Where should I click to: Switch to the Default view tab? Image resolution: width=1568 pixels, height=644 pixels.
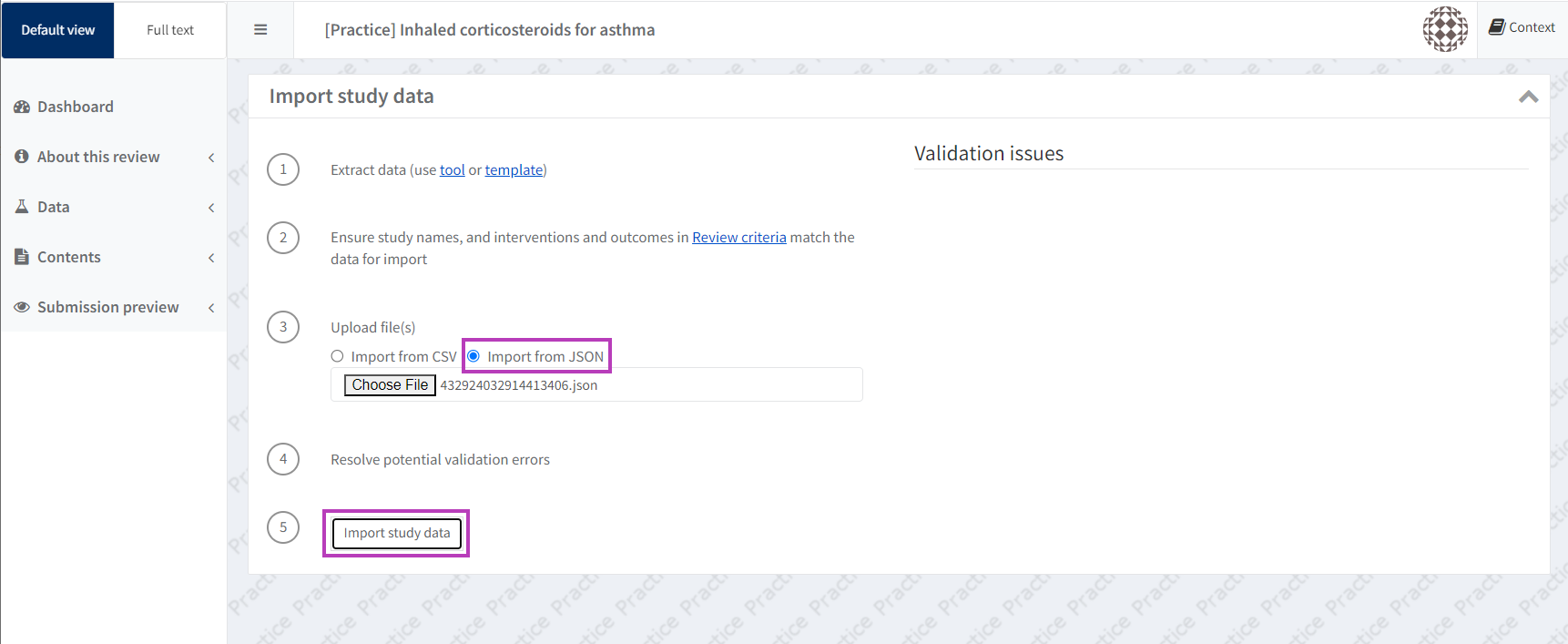pyautogui.click(x=58, y=30)
